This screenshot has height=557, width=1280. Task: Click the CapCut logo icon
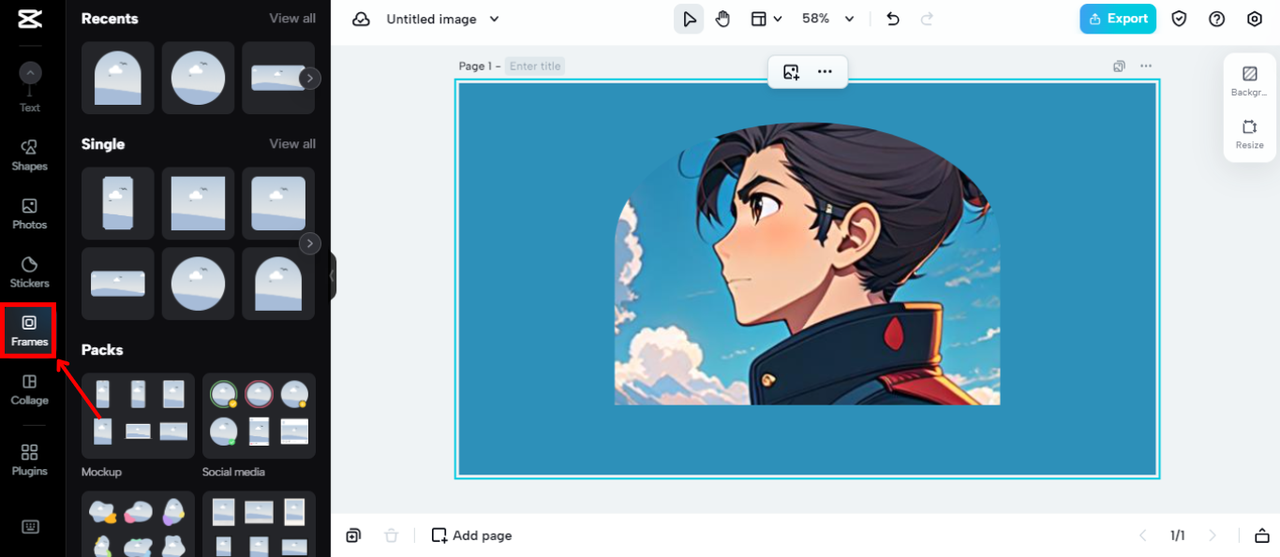pyautogui.click(x=29, y=19)
